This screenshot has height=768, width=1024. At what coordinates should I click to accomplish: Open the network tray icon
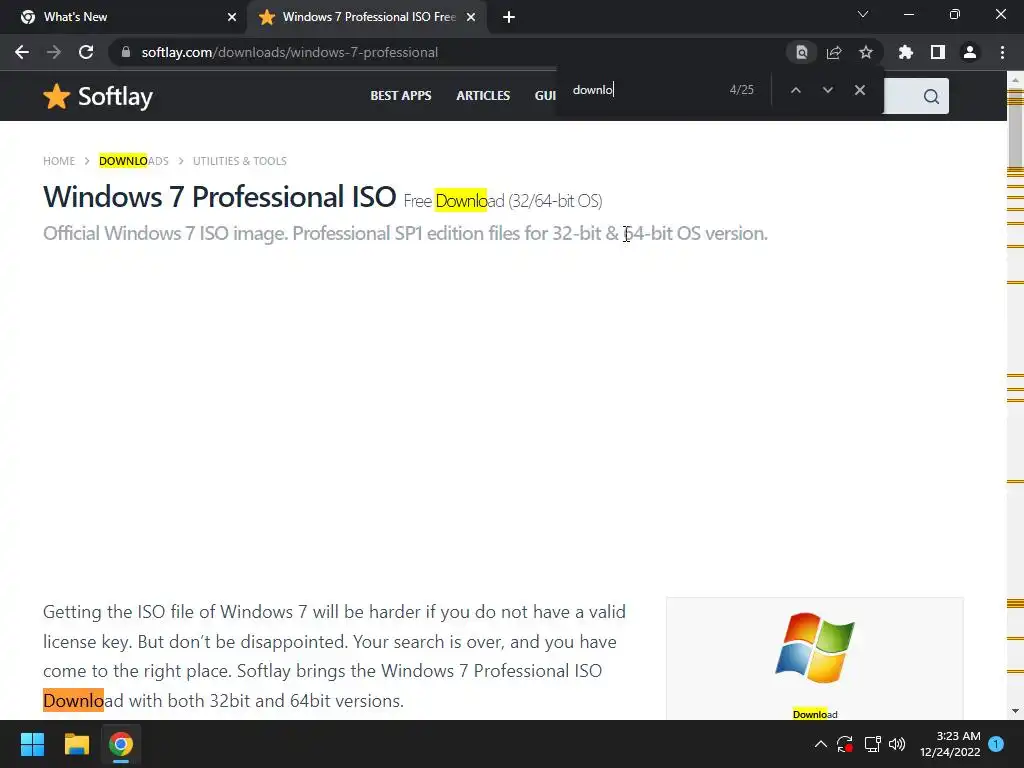click(x=872, y=744)
